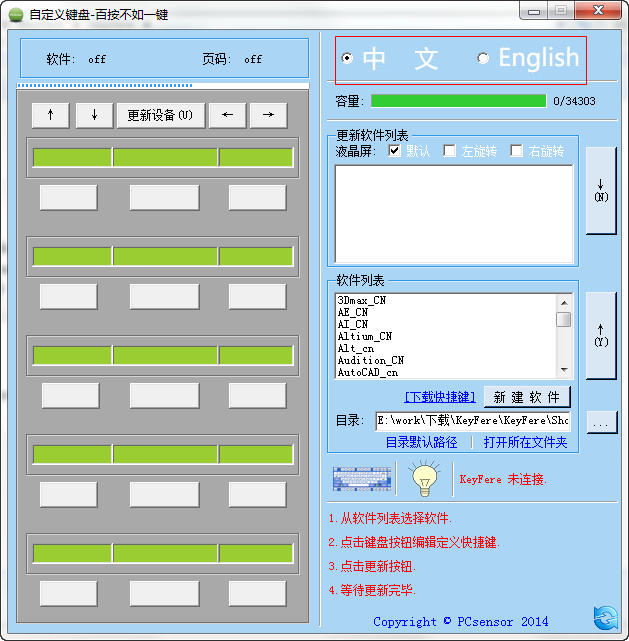Viewport: 629px width, 641px height.
Task: Click second row left key button
Action: [69, 297]
